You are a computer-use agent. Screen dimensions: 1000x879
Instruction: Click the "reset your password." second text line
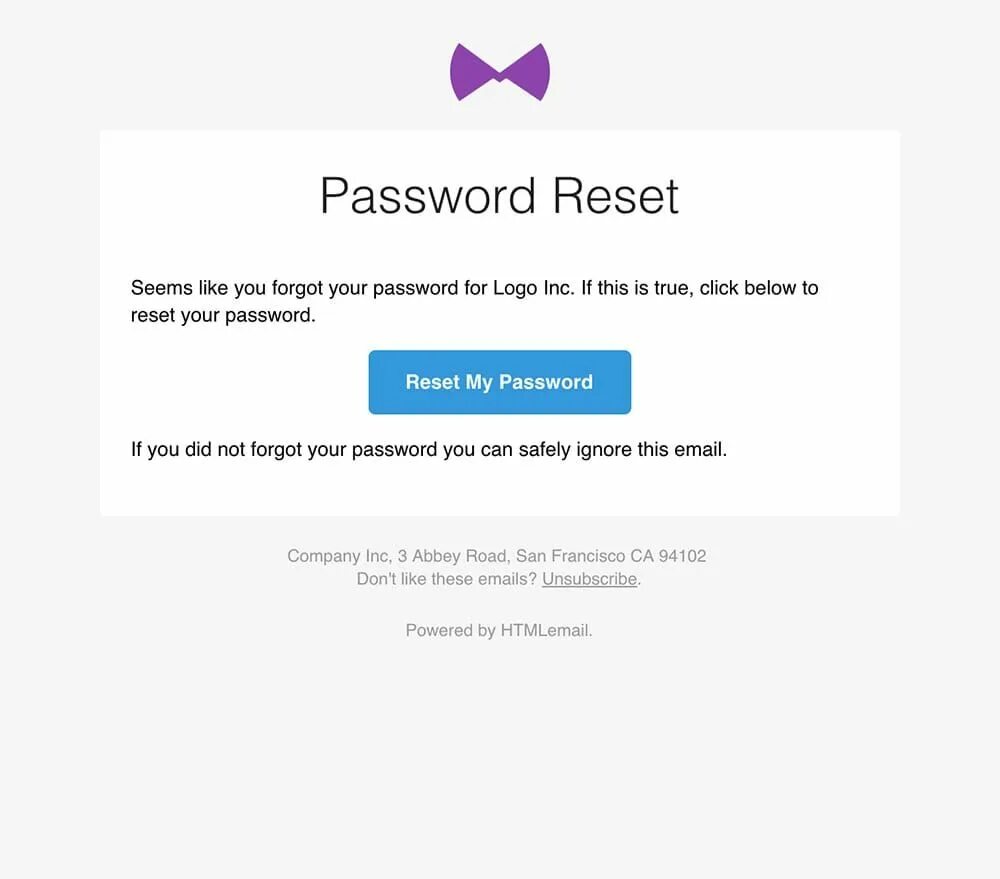(x=223, y=315)
